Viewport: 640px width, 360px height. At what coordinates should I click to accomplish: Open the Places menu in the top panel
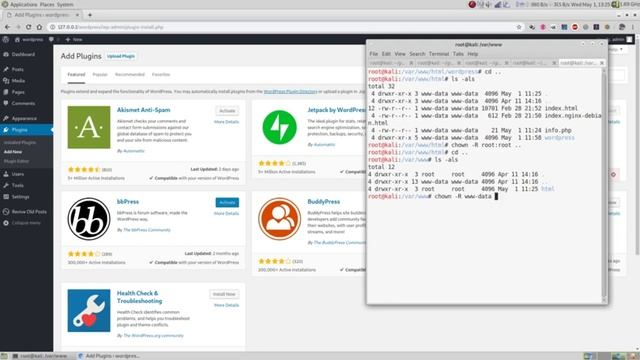coord(48,4)
